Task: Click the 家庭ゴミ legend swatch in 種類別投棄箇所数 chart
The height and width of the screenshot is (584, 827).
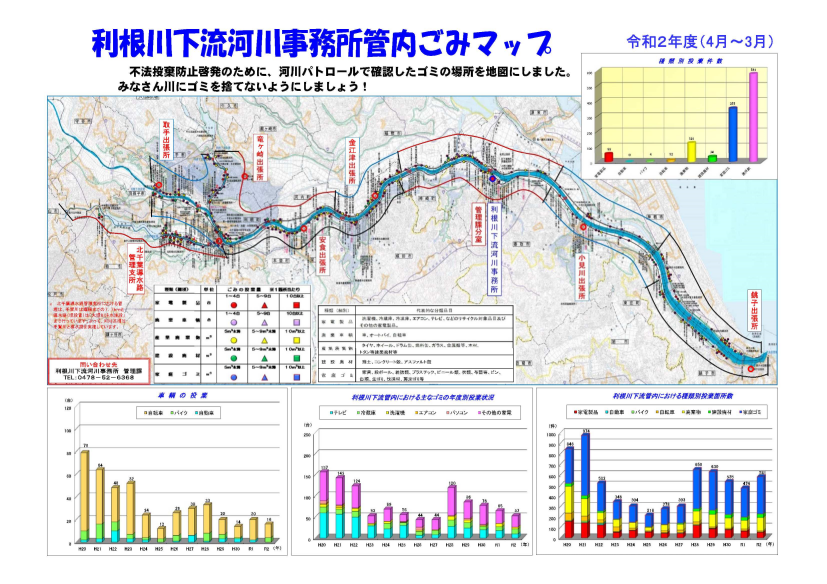Action: click(x=742, y=412)
